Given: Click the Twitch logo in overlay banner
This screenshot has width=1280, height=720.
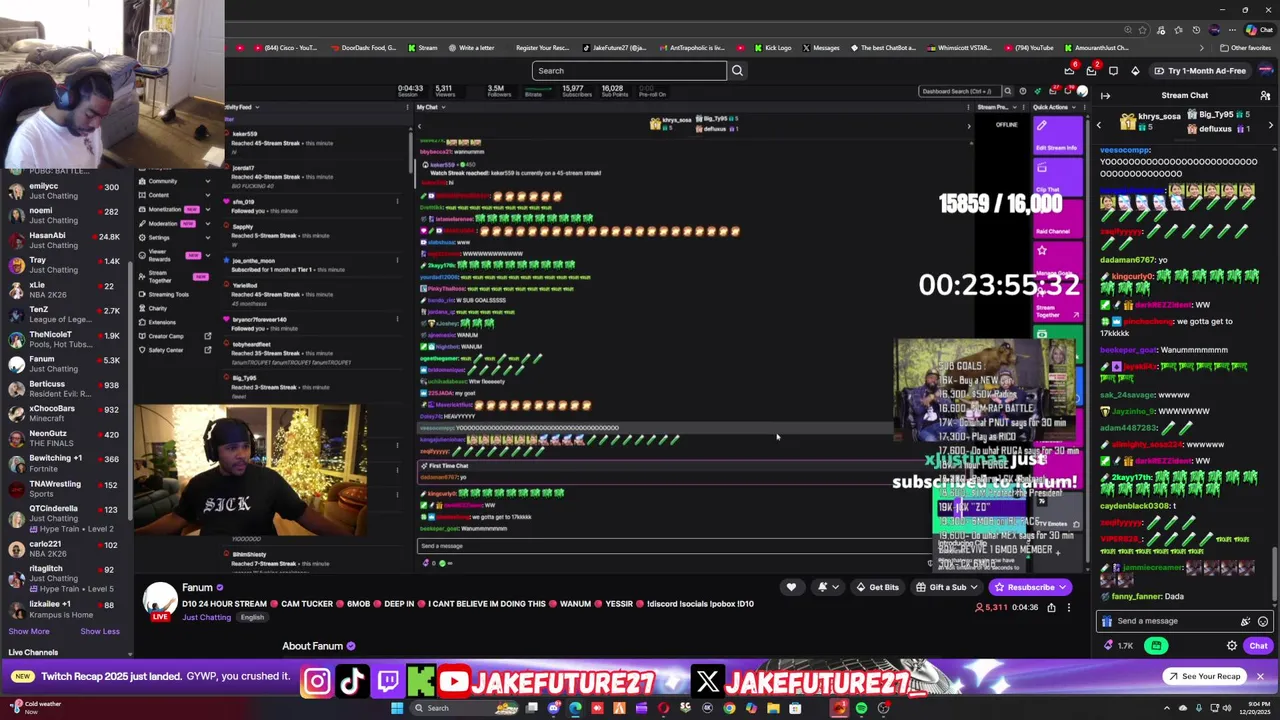Looking at the screenshot, I should 388,682.
